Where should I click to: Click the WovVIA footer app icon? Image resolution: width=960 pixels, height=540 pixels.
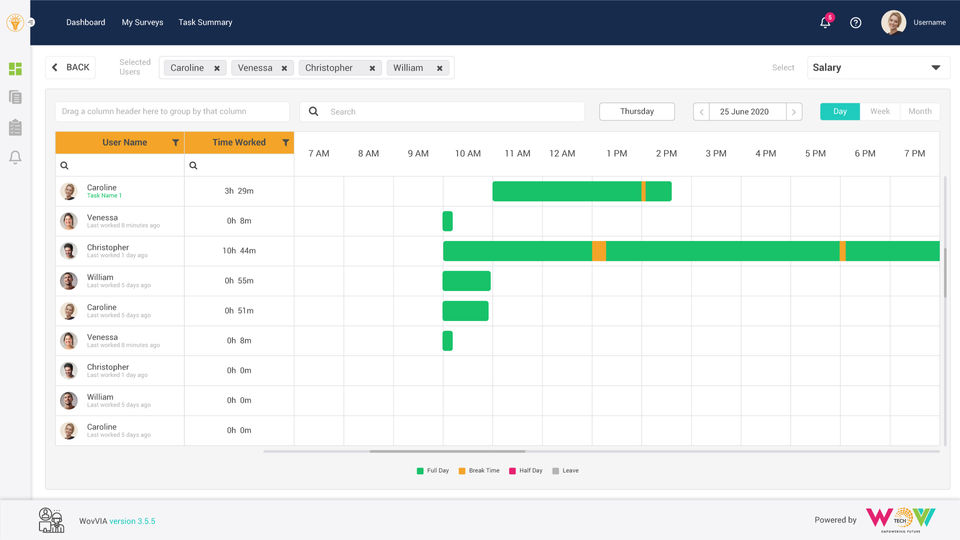51,520
